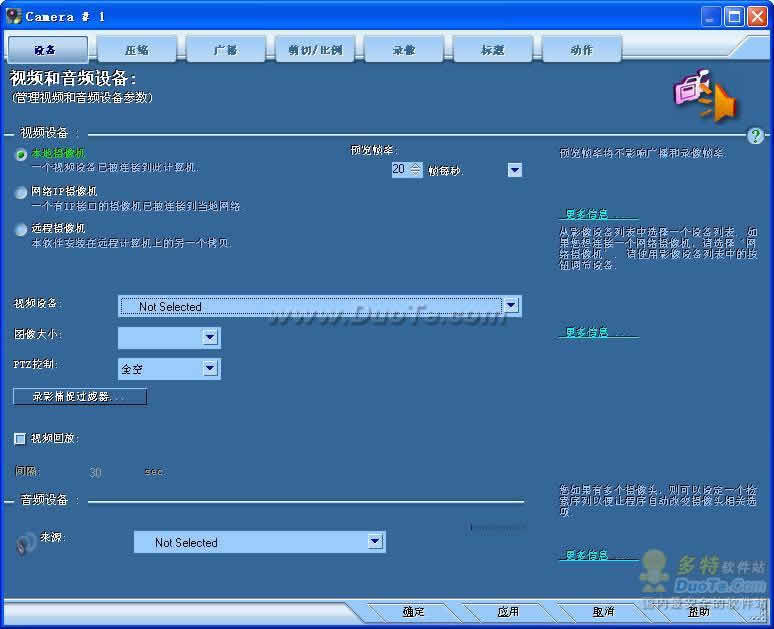Enable the 视频回放 checkbox

click(20, 438)
